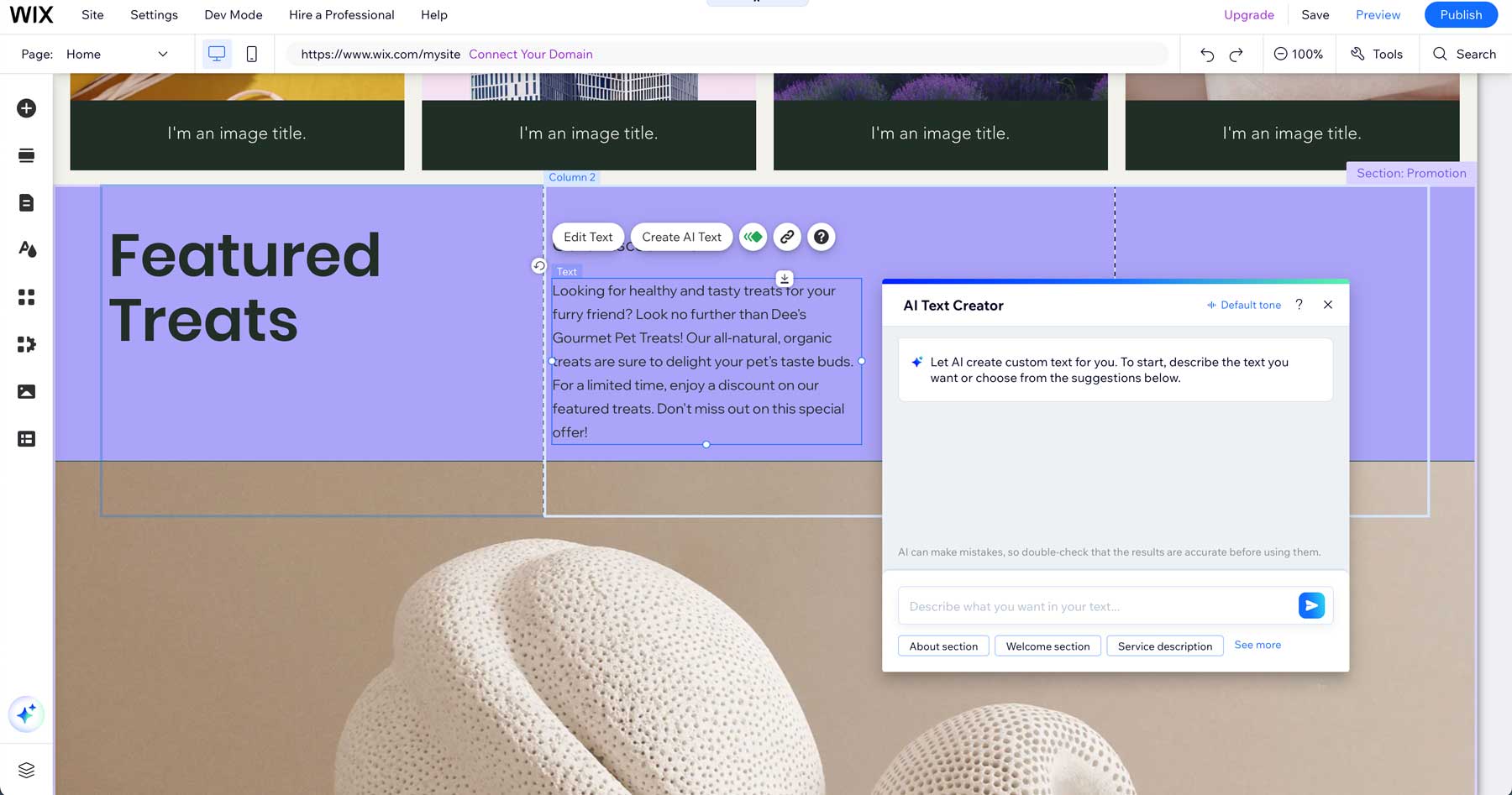Screen dimensions: 1512x795
Task: Click the link icon on the text toolbar
Action: [x=787, y=237]
